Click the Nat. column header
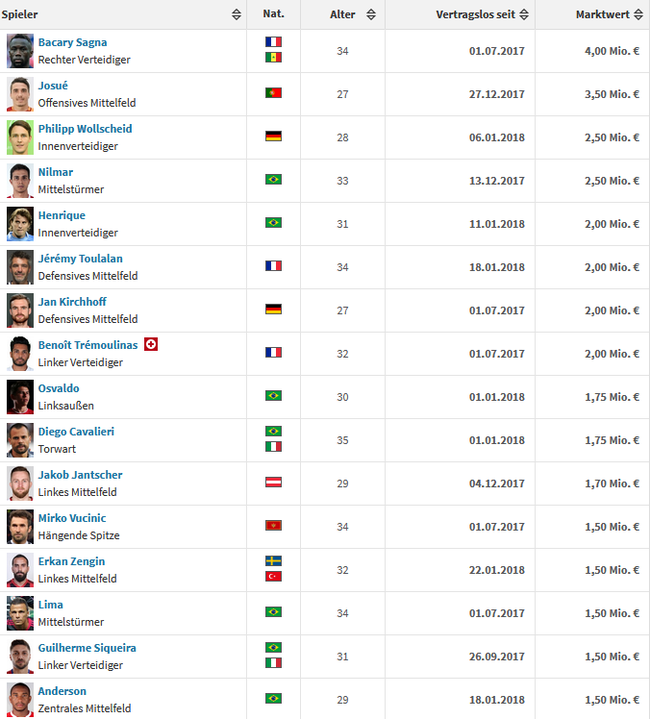This screenshot has width=650, height=719. click(274, 14)
